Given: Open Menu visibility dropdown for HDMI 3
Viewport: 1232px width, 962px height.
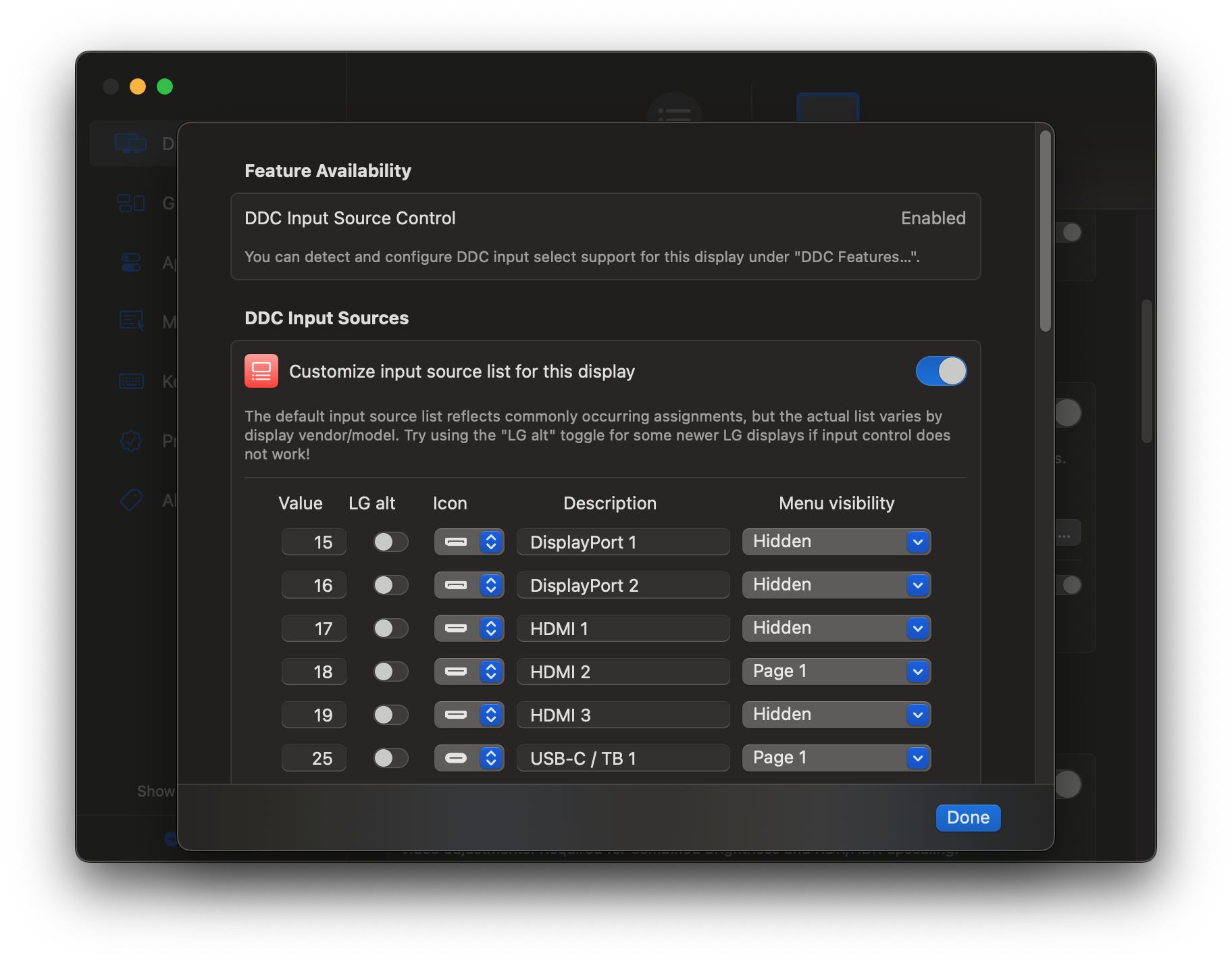Looking at the screenshot, I should tap(836, 715).
